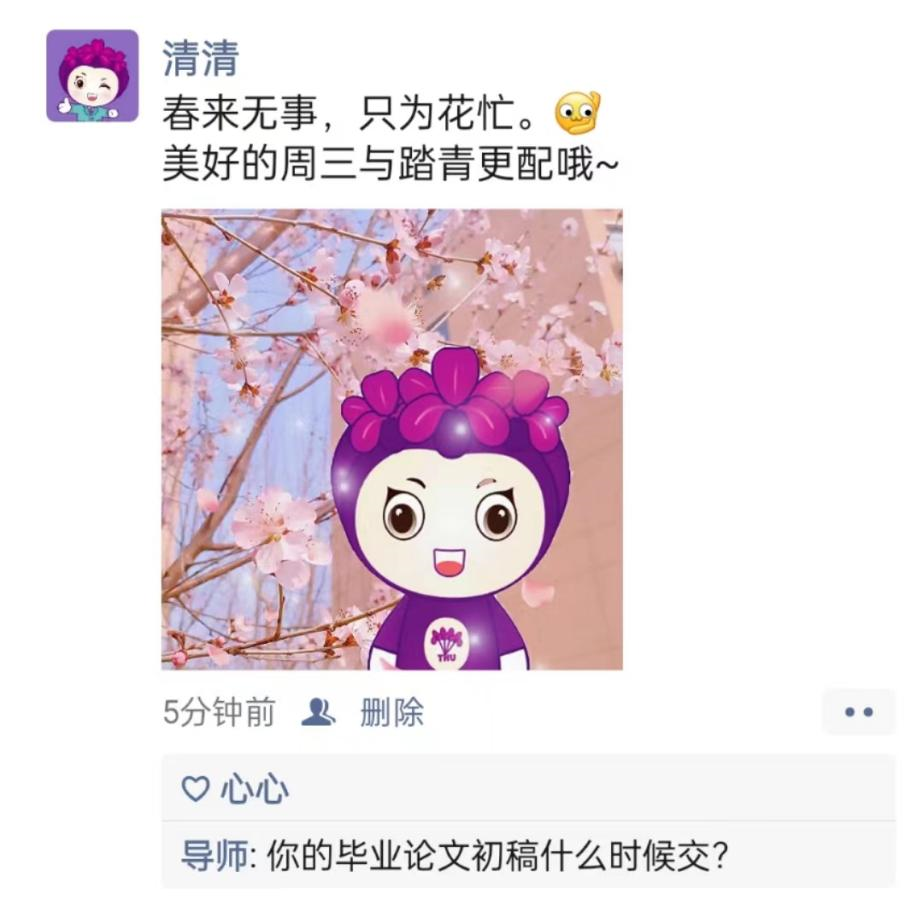Image resolution: width=923 pixels, height=906 pixels.
Task: Open the cherry blossom mascot photo
Action: click(392, 439)
